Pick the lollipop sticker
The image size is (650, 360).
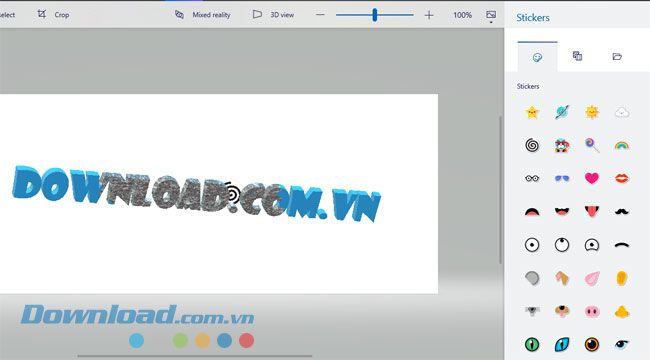click(x=592, y=145)
